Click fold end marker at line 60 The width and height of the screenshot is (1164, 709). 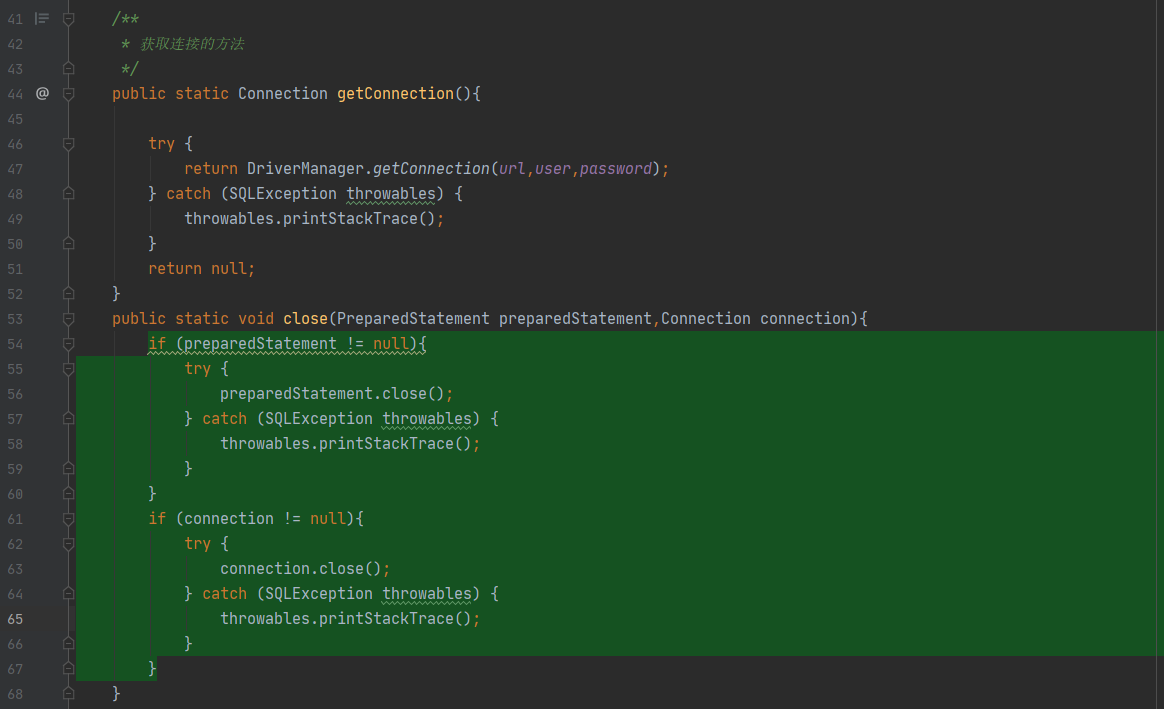(x=68, y=494)
